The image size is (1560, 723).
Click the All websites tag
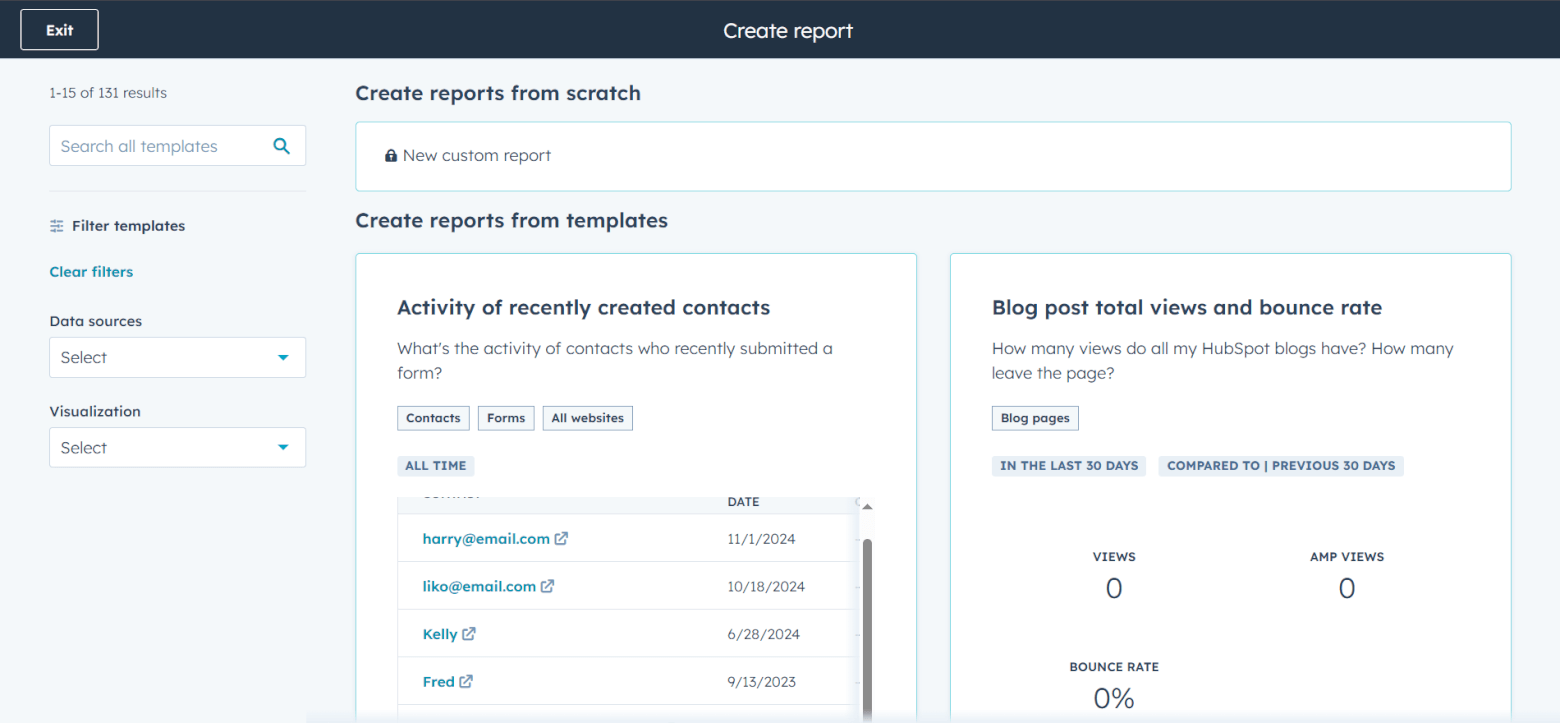[x=588, y=418]
